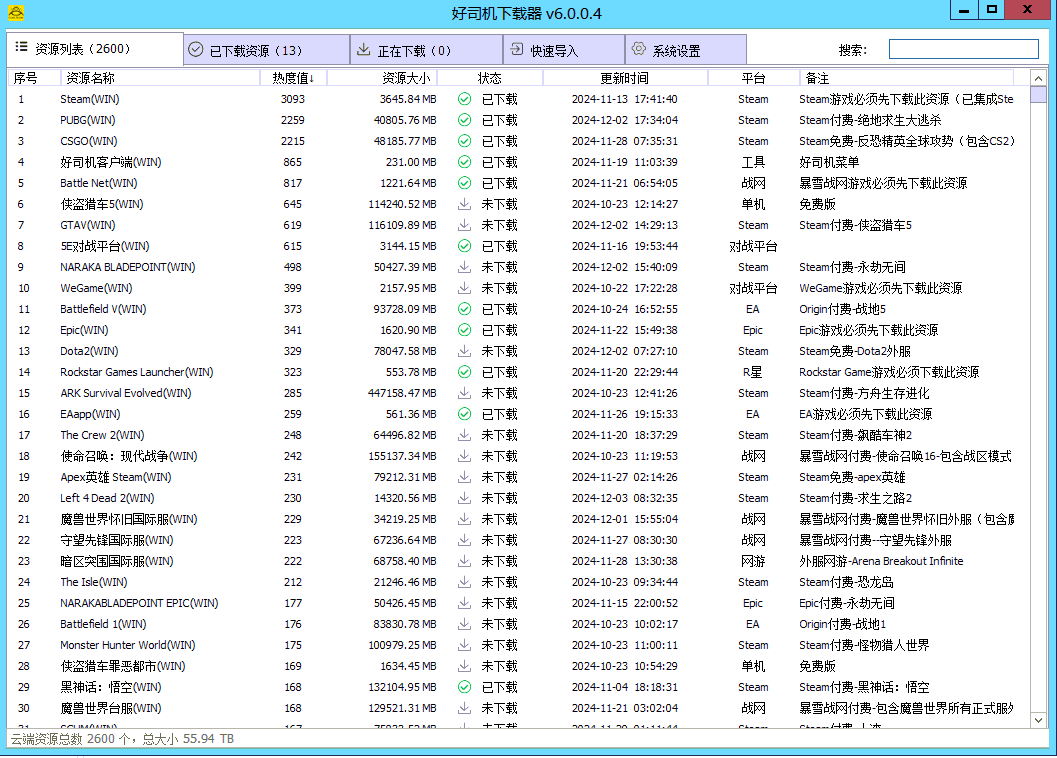Sort by the 备注 column header
This screenshot has width=1057, height=758.
(907, 78)
